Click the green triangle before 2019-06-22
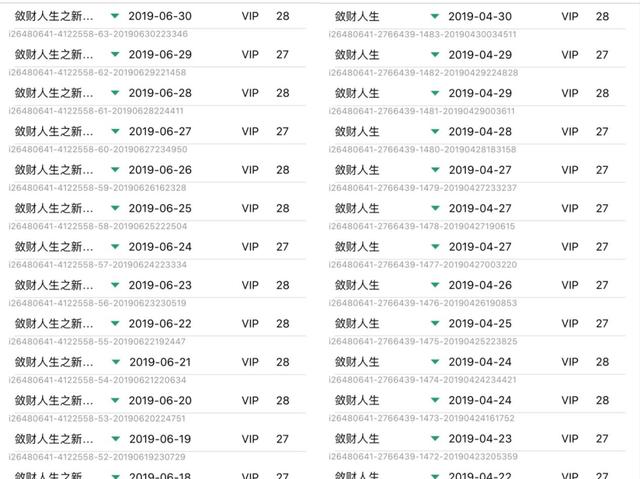 coord(115,324)
